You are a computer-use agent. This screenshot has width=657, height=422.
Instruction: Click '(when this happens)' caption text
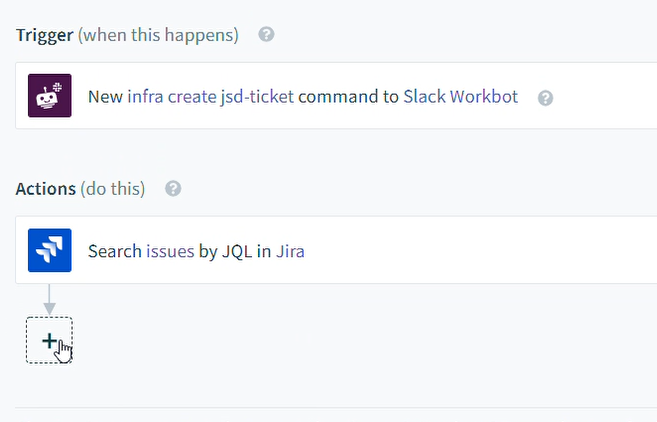pyautogui.click(x=158, y=35)
